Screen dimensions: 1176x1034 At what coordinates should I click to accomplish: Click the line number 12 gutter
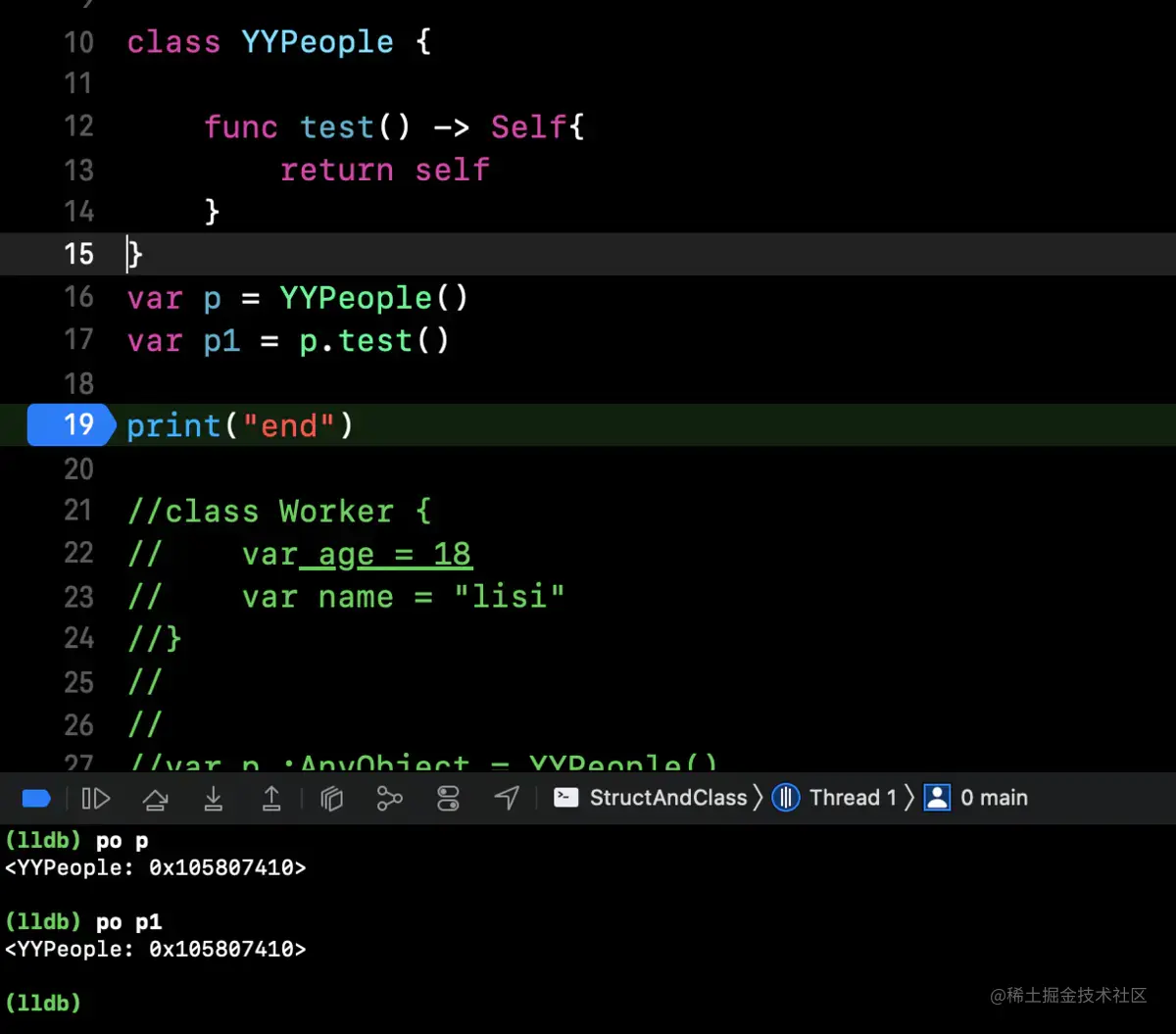(78, 126)
